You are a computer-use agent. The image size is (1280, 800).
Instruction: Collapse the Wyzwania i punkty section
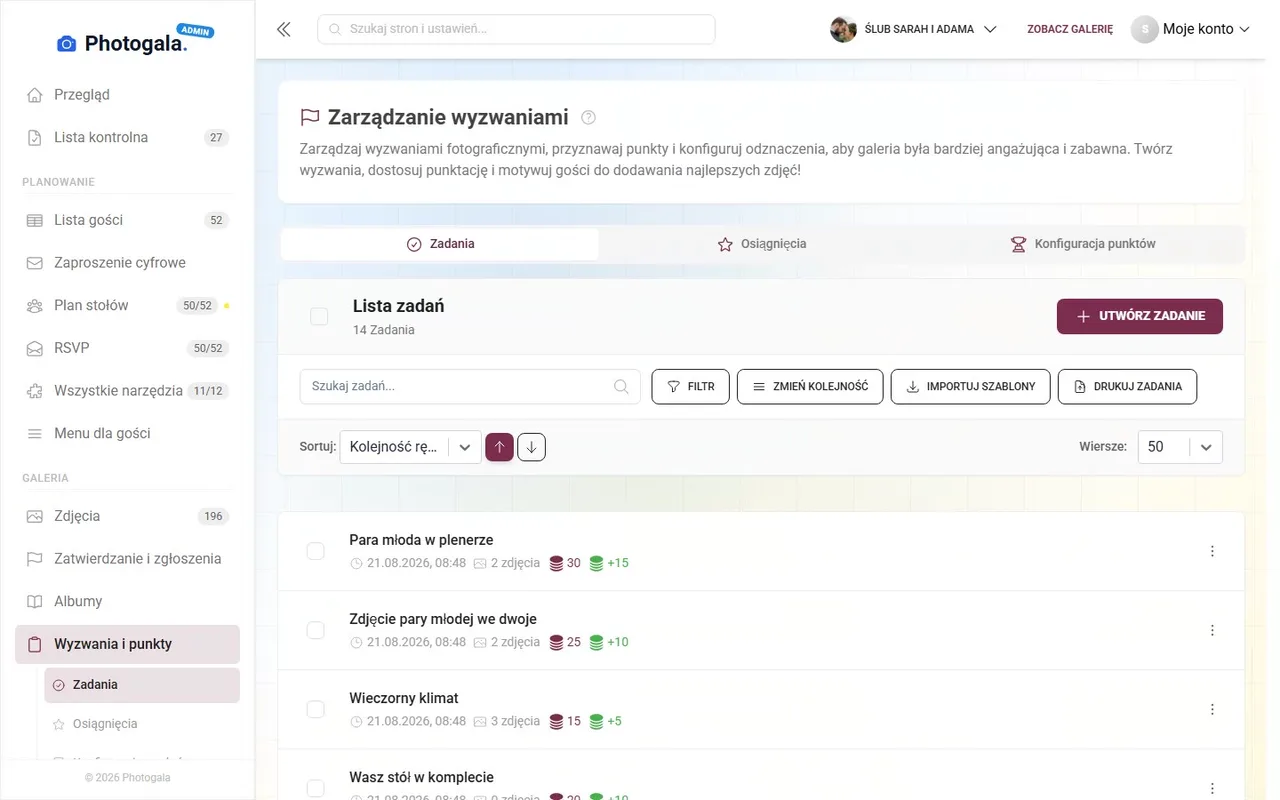127,644
